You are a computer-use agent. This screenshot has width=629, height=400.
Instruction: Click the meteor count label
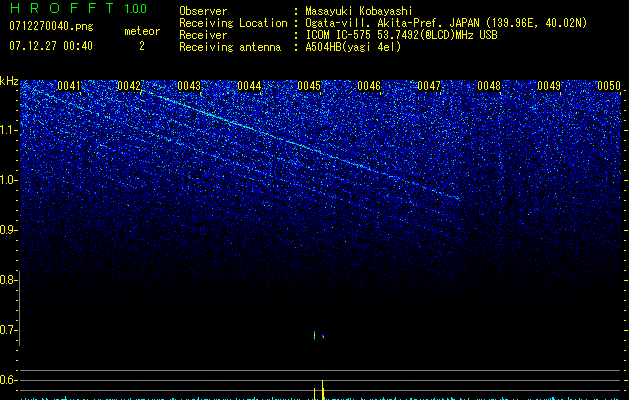[x=142, y=31]
